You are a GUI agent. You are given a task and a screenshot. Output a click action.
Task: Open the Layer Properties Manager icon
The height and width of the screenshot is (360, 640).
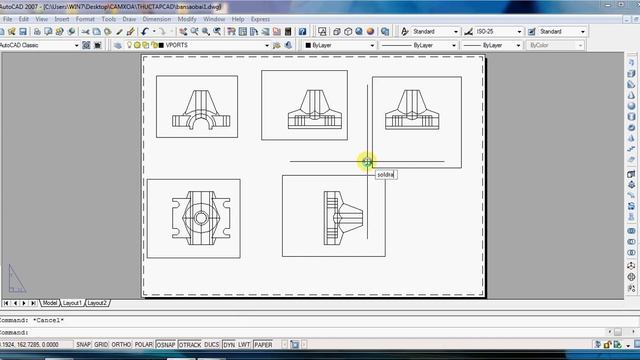[118, 45]
